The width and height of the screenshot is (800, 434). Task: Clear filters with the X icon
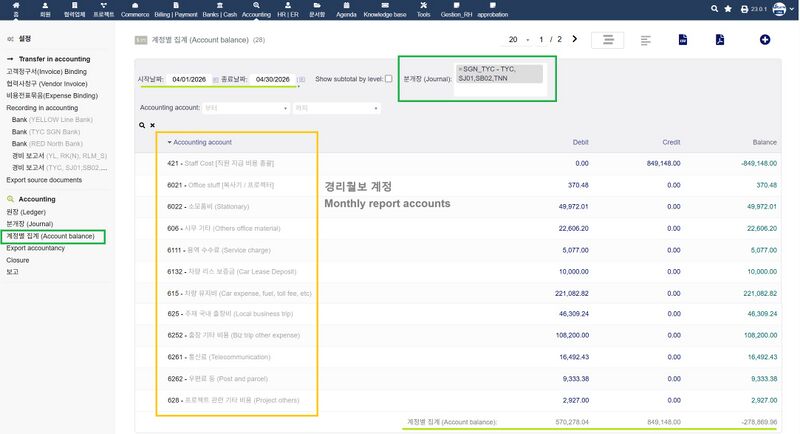[153, 125]
